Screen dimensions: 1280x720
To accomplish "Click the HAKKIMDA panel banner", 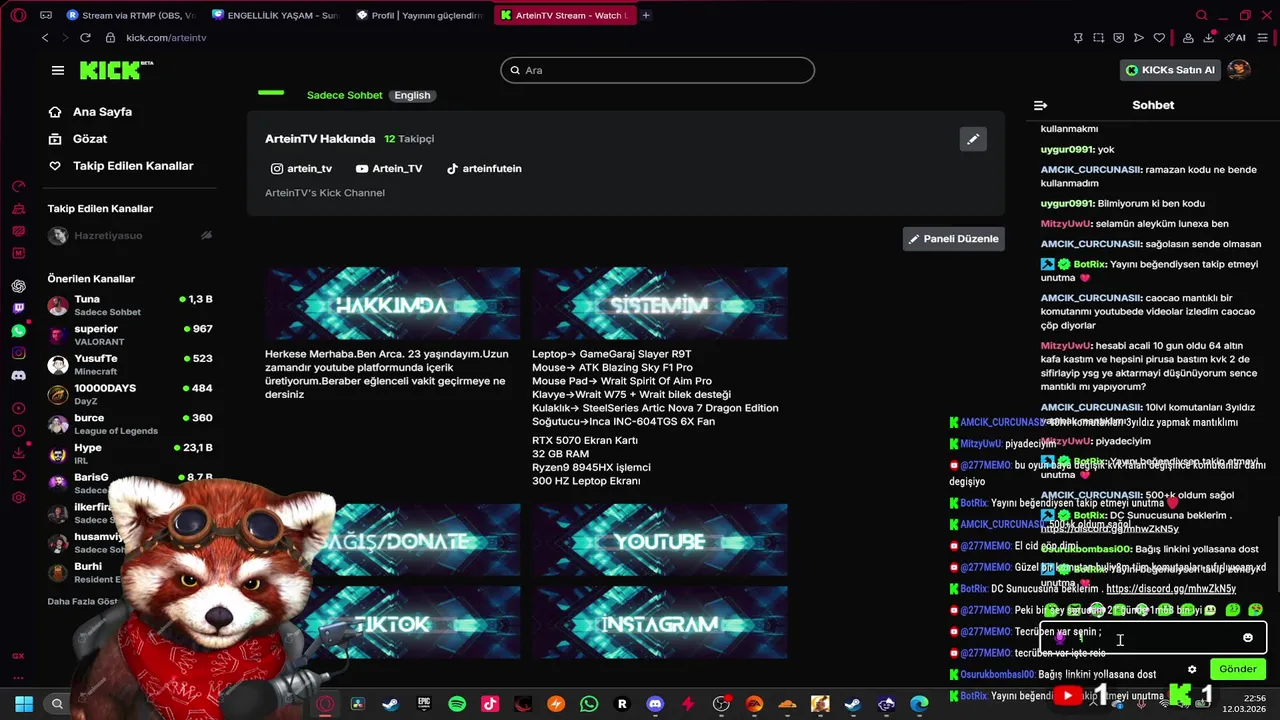I will tap(392, 304).
